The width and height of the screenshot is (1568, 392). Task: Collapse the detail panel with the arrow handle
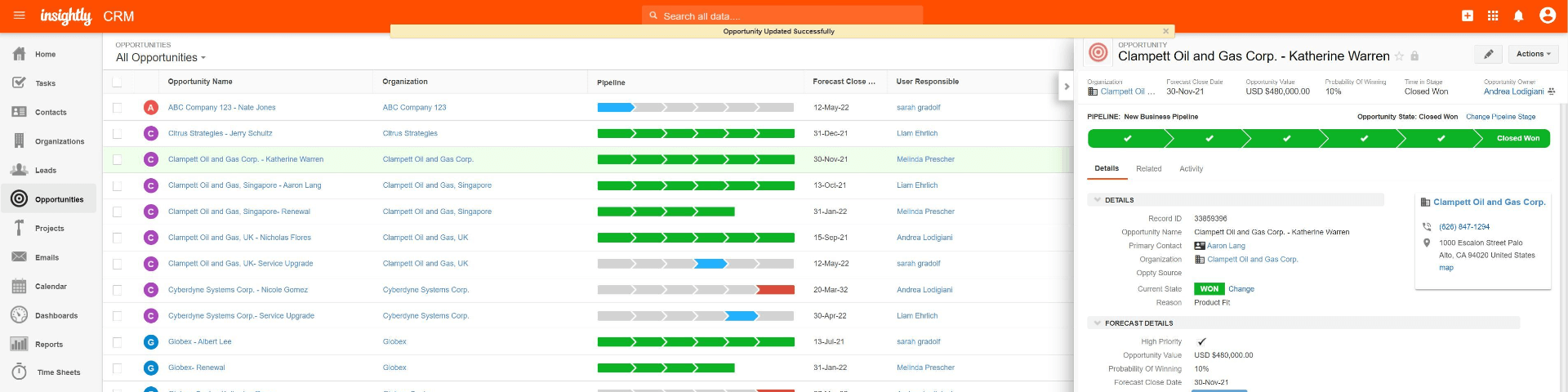tap(1066, 87)
